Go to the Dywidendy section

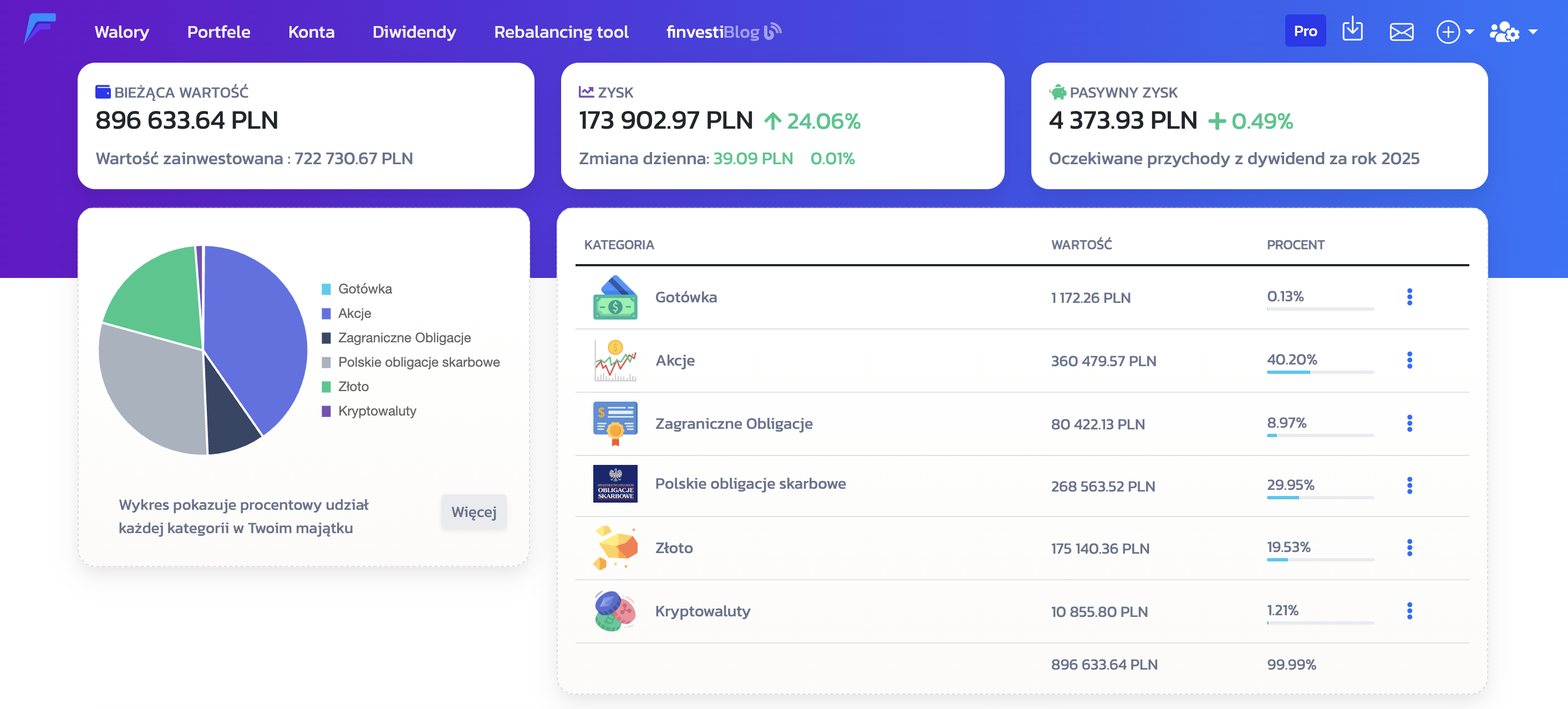tap(414, 32)
